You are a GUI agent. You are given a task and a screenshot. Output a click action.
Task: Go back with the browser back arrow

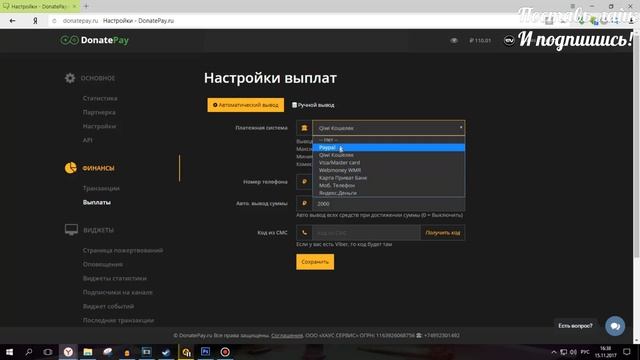point(12,20)
